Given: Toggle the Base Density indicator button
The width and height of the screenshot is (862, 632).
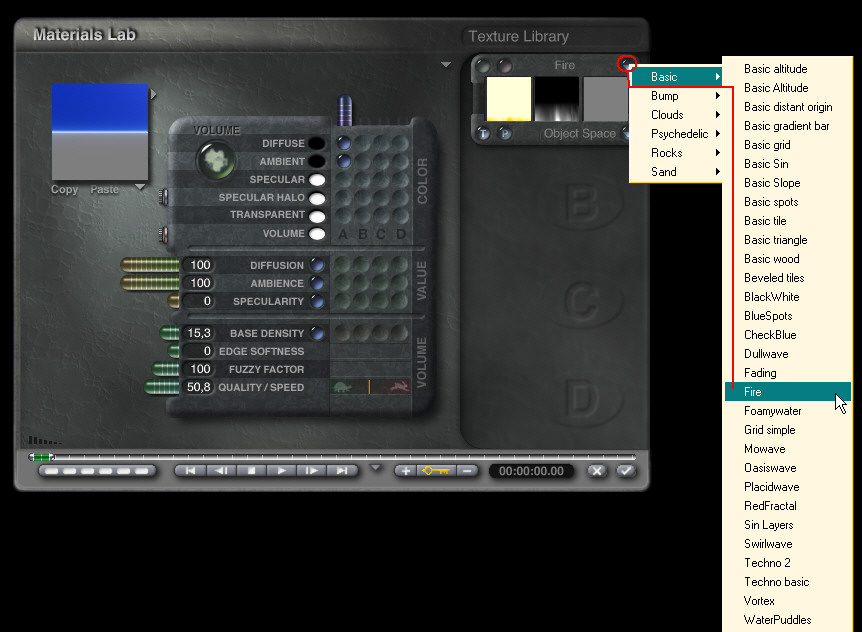Looking at the screenshot, I should click(317, 333).
